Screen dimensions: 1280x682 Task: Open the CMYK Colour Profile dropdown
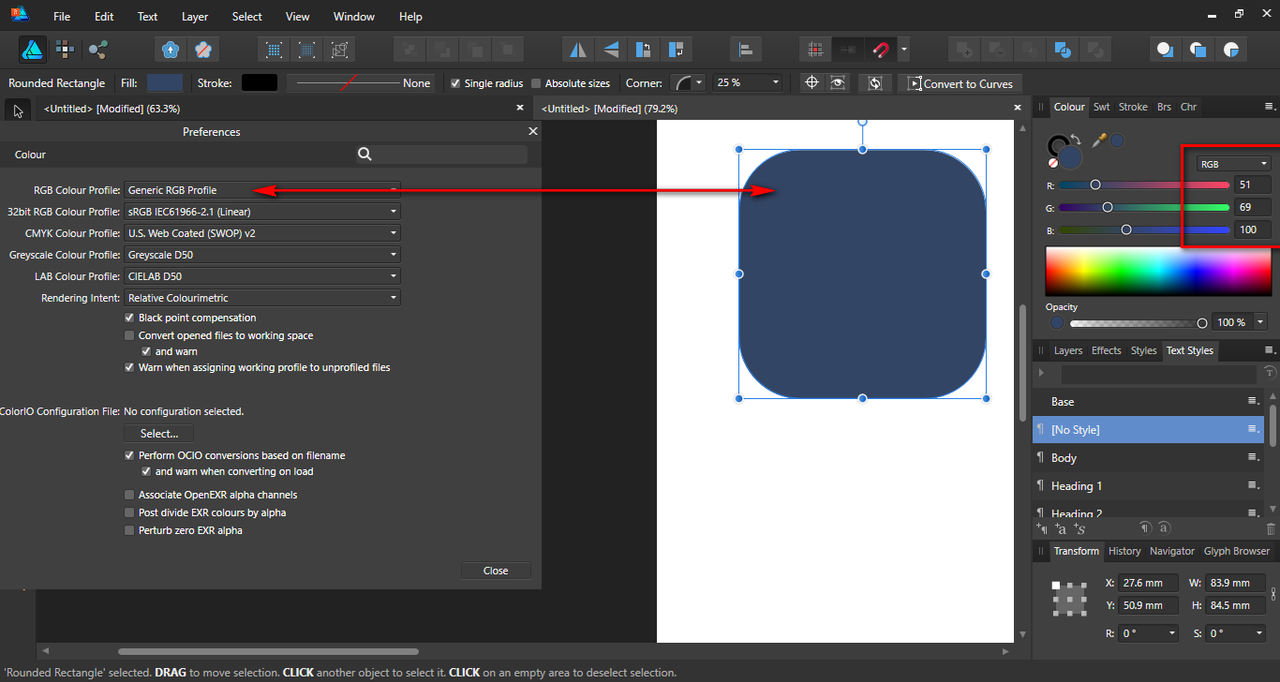click(x=262, y=233)
